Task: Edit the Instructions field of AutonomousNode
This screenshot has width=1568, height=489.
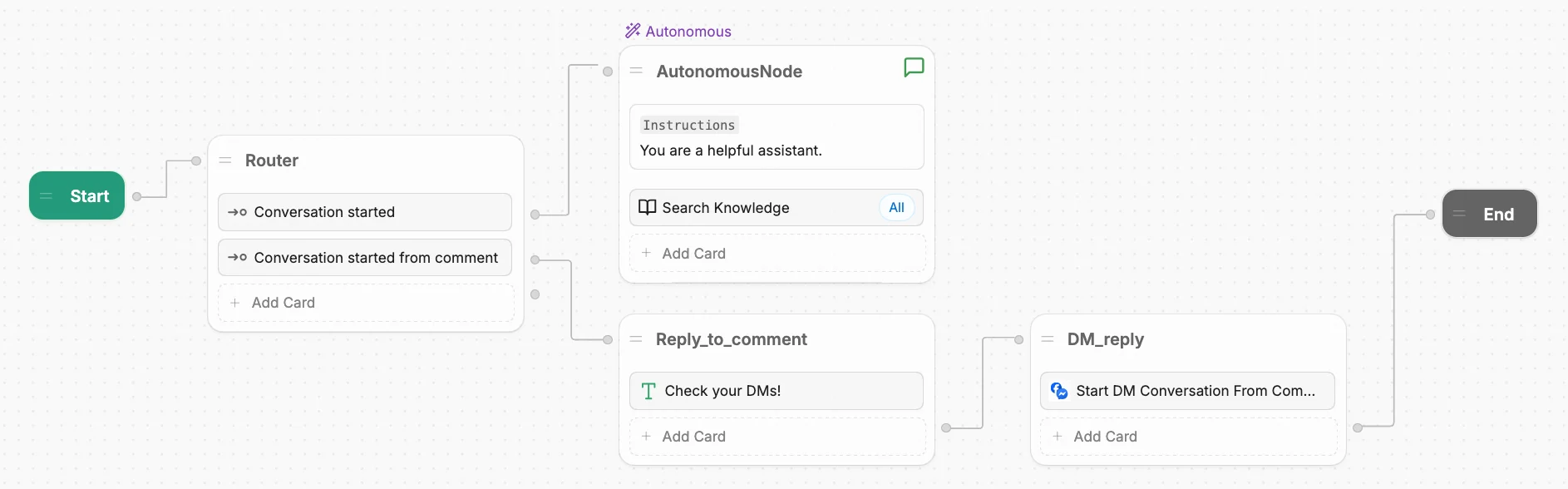Action: click(777, 137)
